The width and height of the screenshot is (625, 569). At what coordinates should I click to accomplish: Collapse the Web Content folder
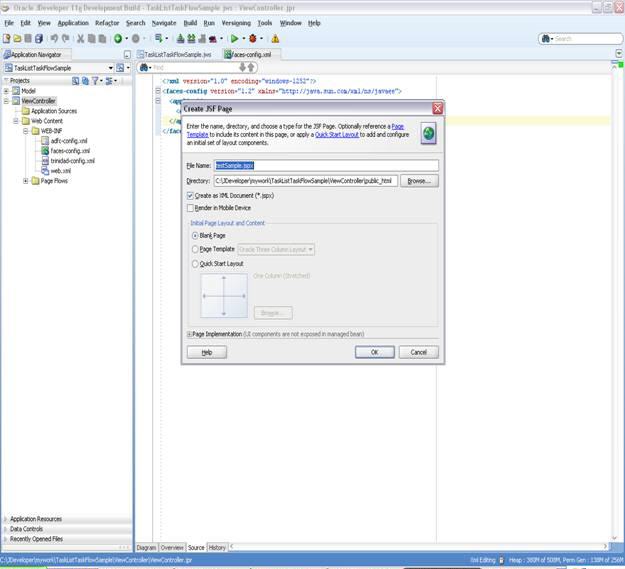click(x=16, y=121)
